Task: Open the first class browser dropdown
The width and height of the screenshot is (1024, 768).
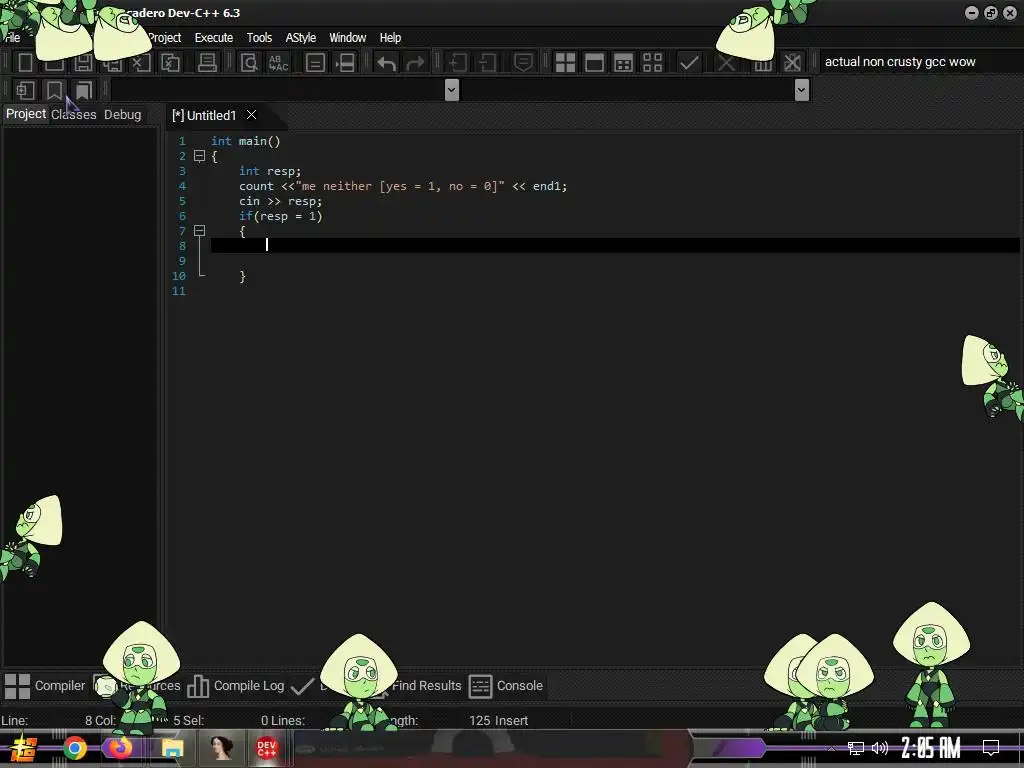Action: [x=451, y=89]
